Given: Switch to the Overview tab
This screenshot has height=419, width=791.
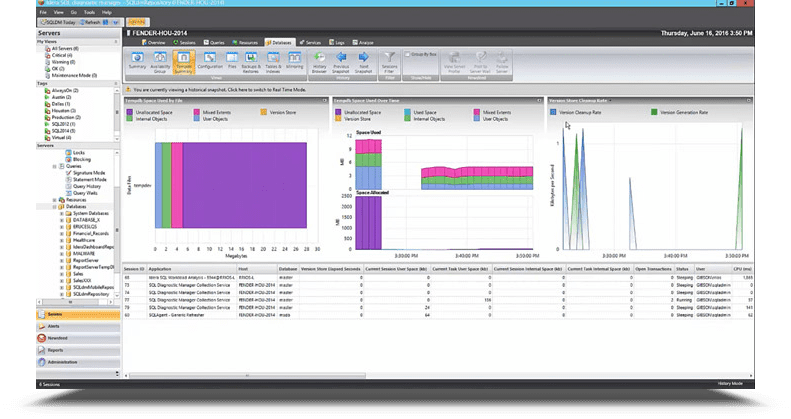Looking at the screenshot, I should pos(154,42).
